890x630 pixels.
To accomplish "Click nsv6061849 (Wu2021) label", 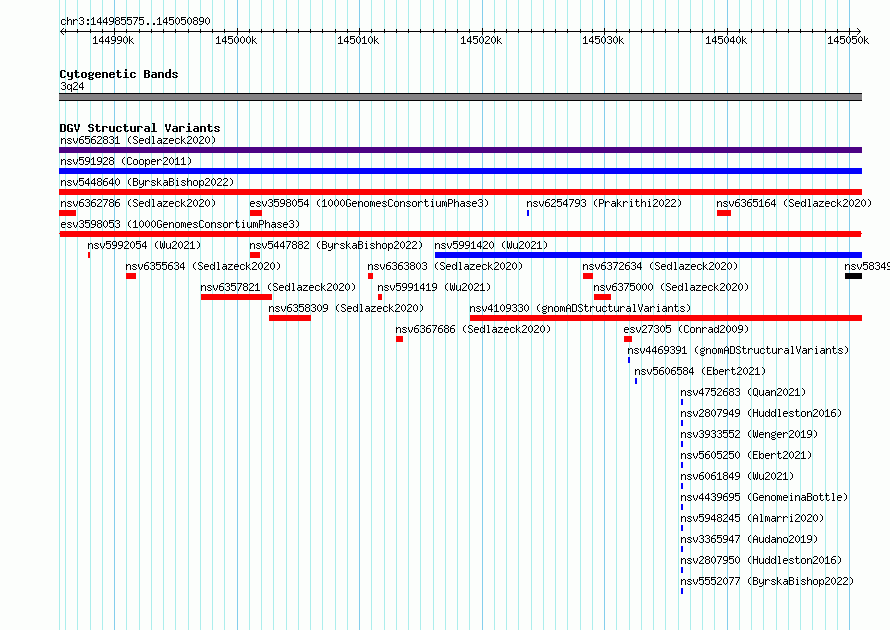I will [x=737, y=476].
